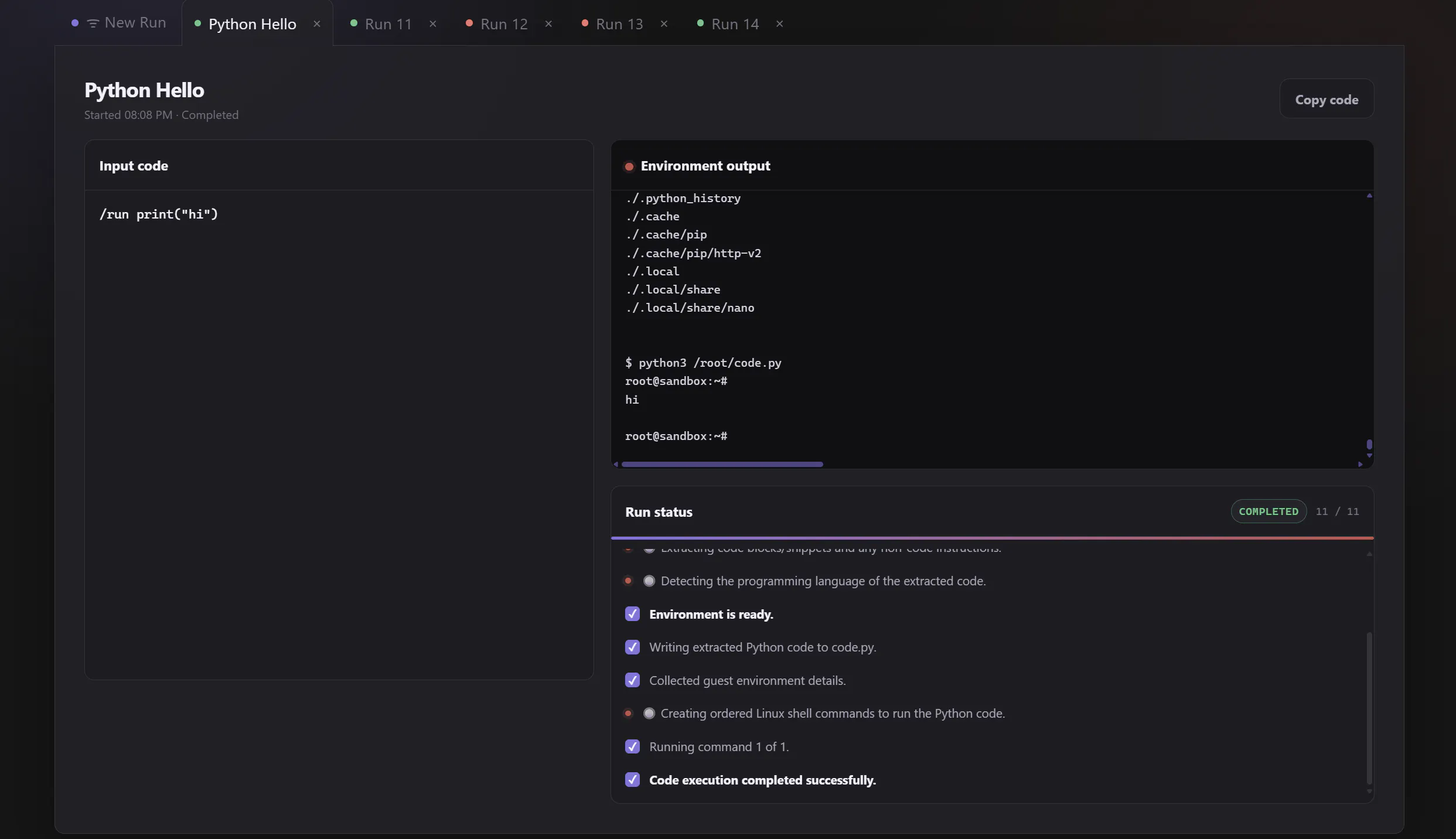Image resolution: width=1456 pixels, height=839 pixels.
Task: Switch to the Run 11 tab
Action: point(381,24)
